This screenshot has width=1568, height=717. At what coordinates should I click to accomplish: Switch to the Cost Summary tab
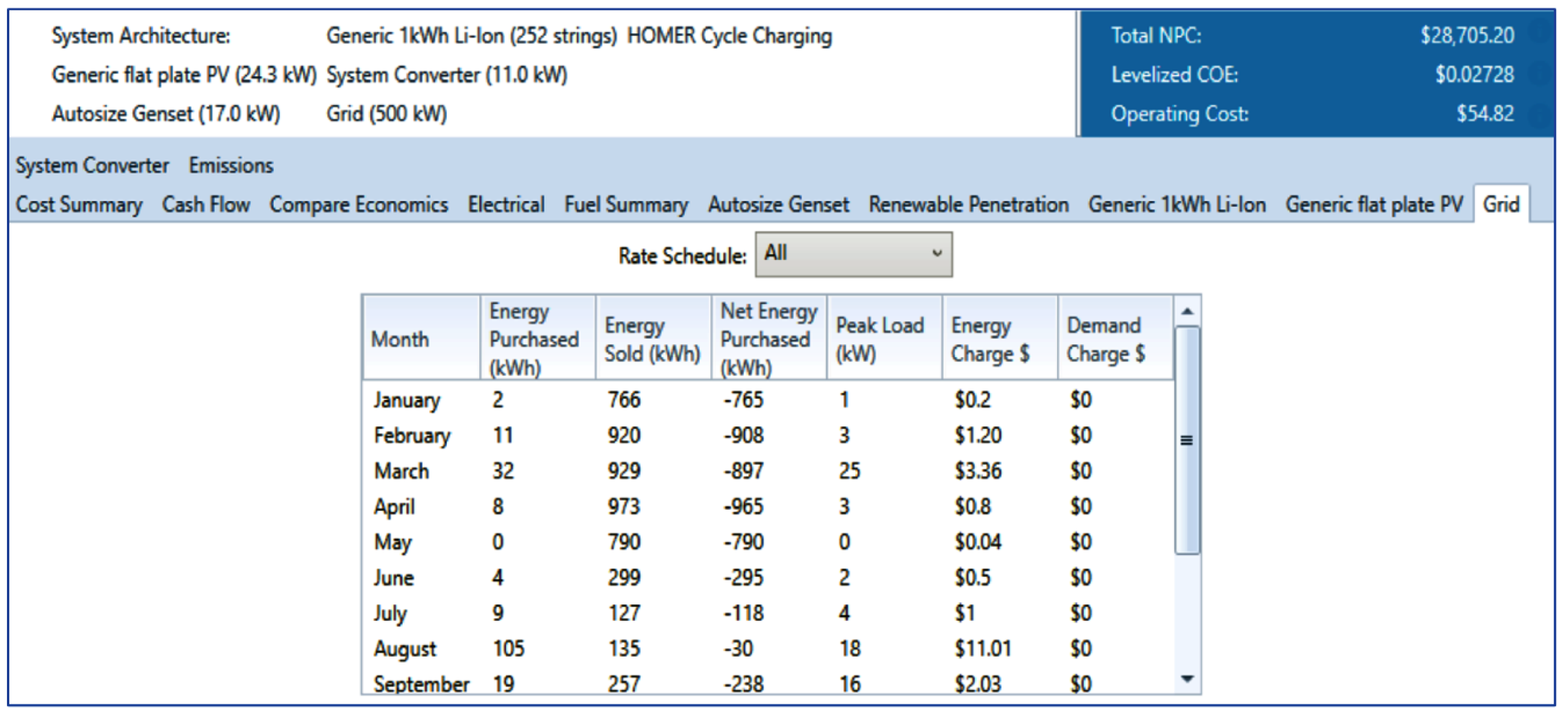click(78, 204)
